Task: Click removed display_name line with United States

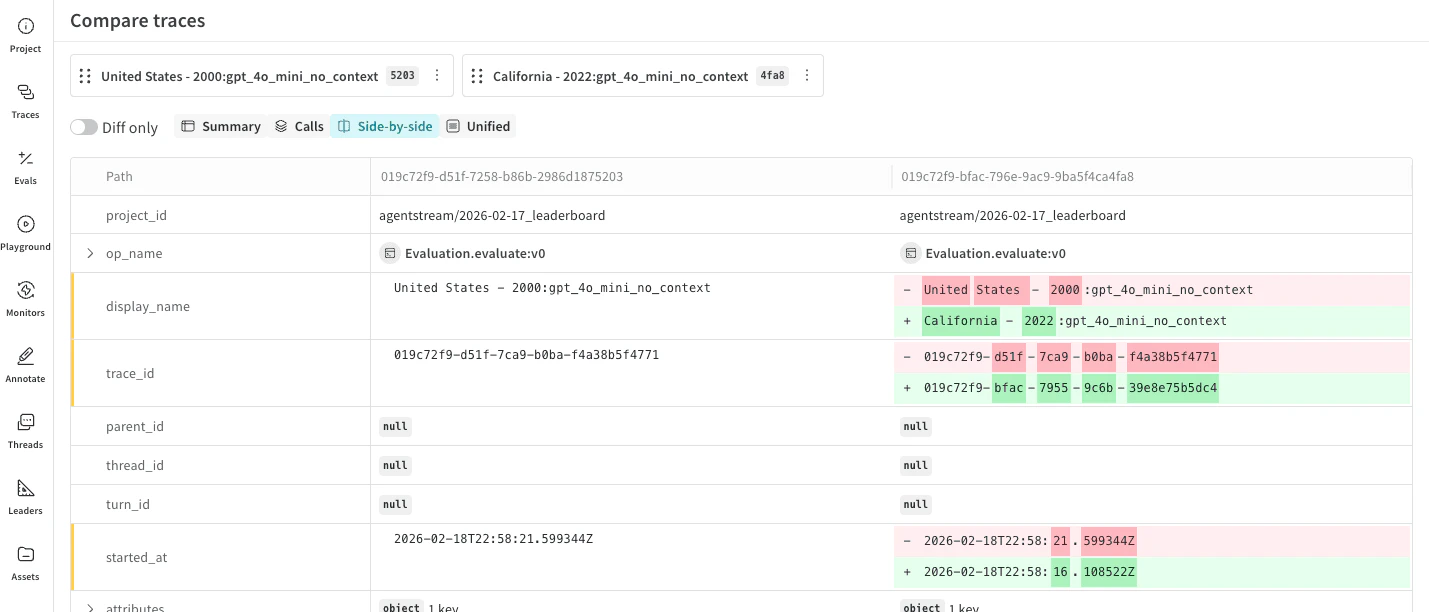Action: [x=1152, y=290]
